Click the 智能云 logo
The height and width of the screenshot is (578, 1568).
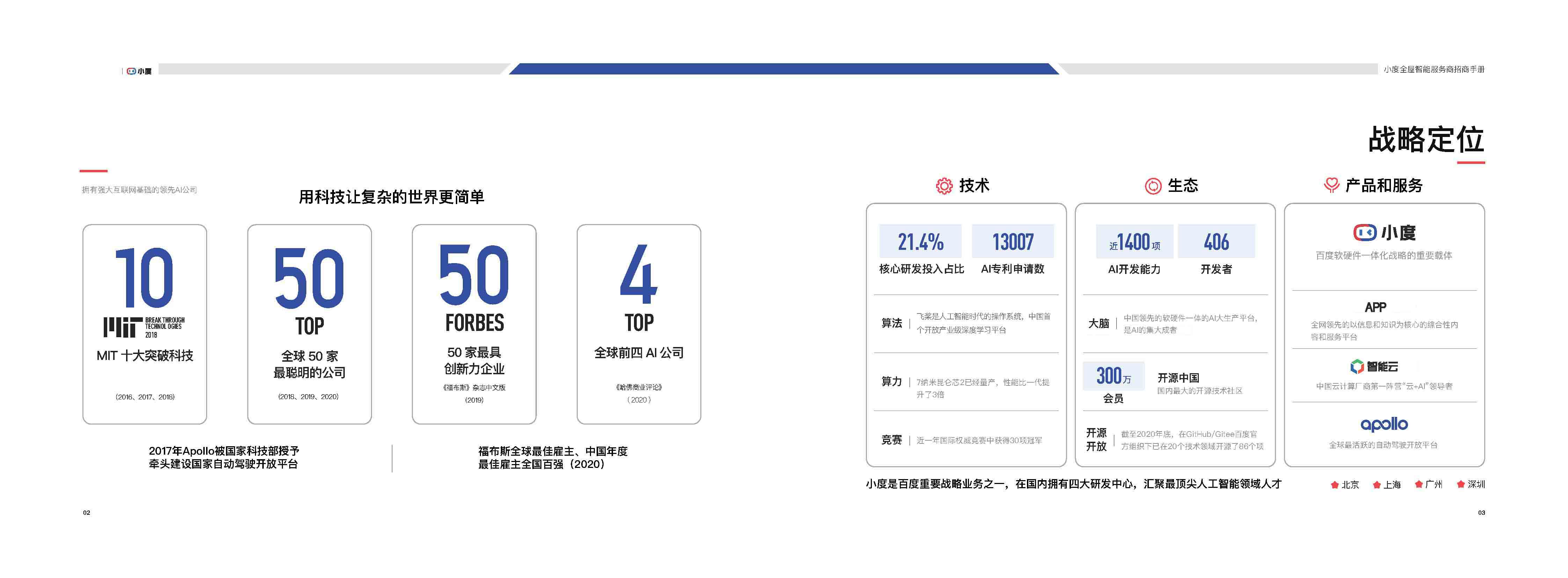1374,366
